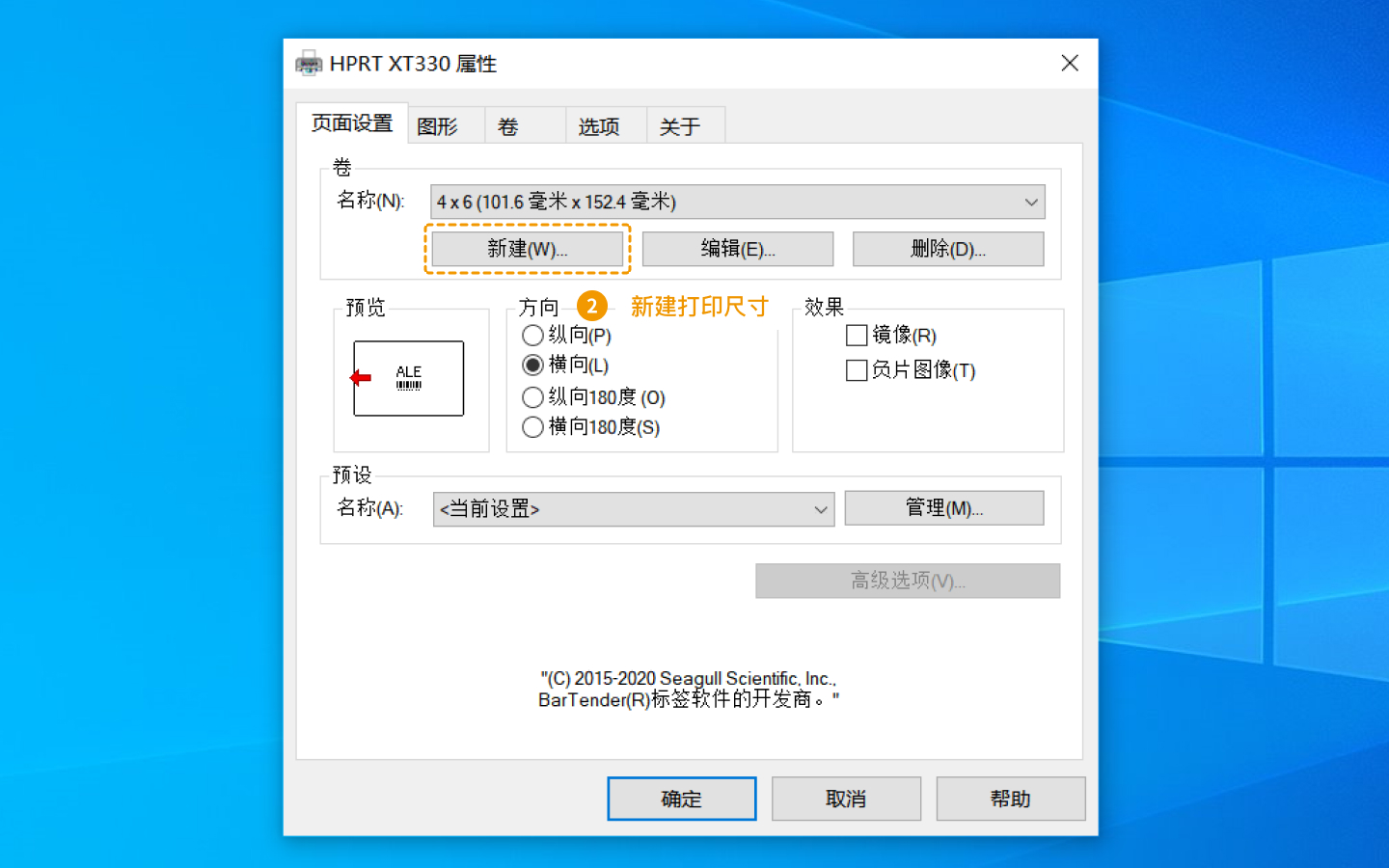1389x868 pixels.
Task: Click the 编辑(E)... button
Action: 738,249
